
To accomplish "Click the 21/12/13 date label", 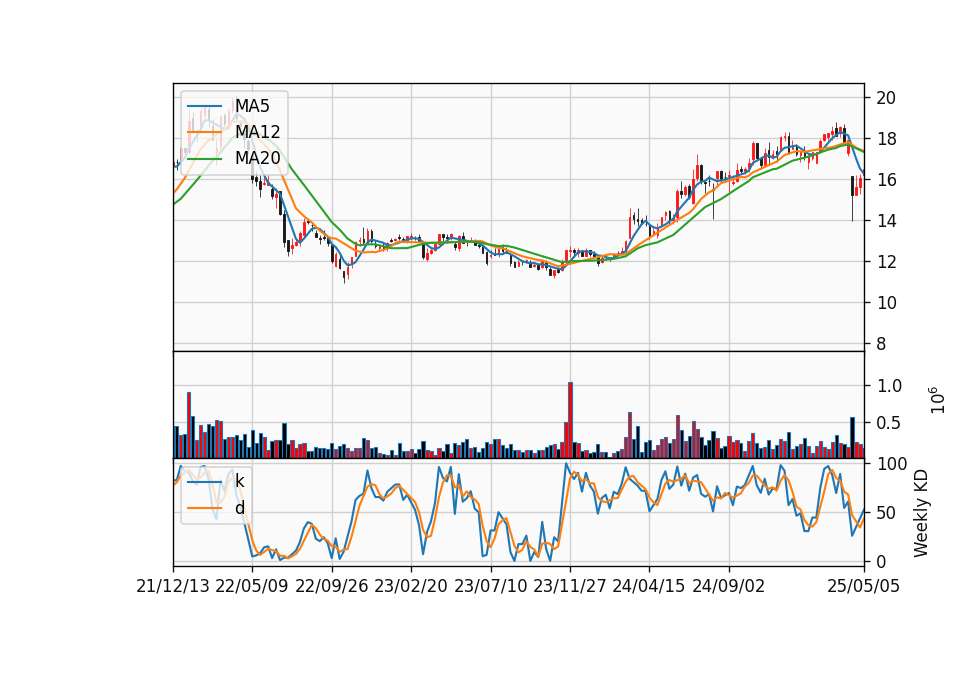I will tap(173, 586).
